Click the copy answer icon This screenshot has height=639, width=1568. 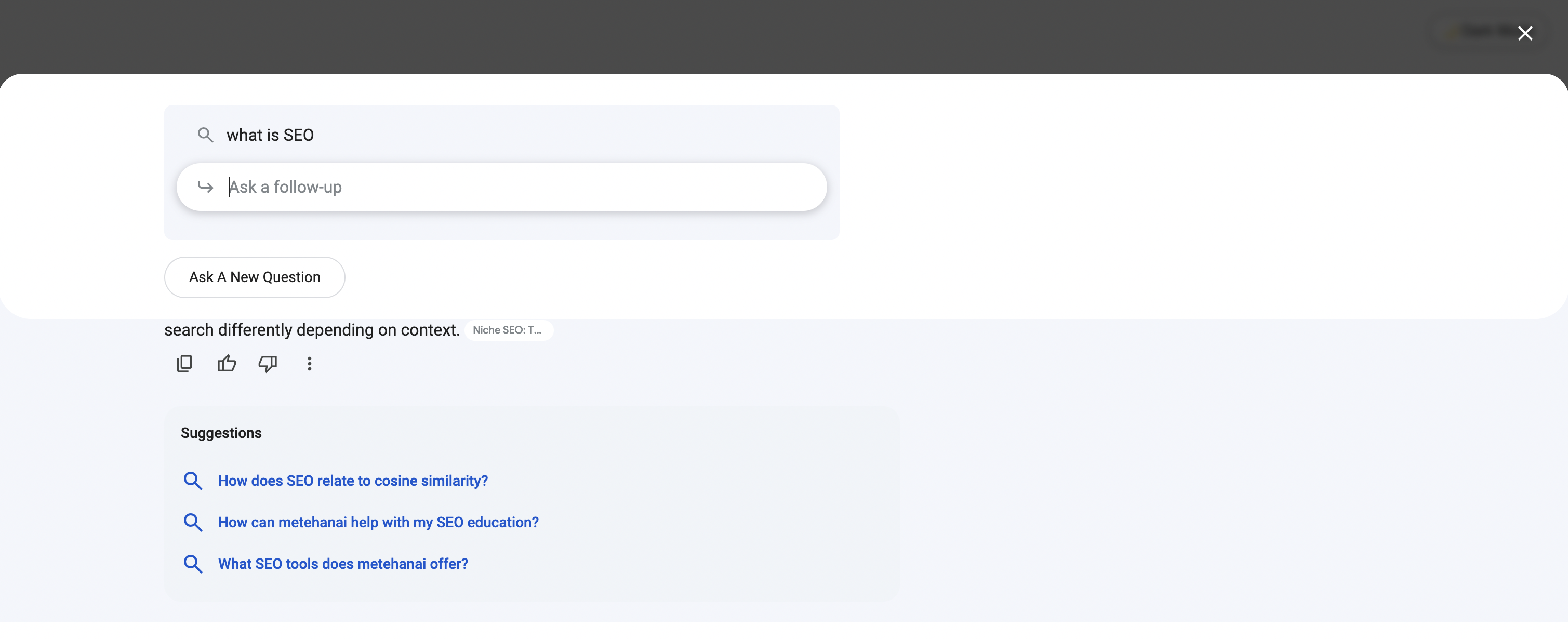(184, 363)
